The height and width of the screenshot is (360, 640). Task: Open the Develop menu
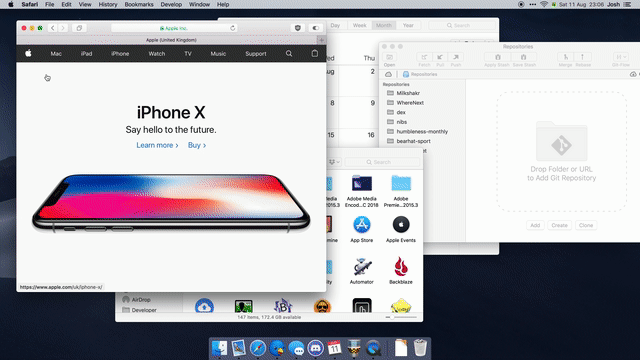tap(171, 4)
